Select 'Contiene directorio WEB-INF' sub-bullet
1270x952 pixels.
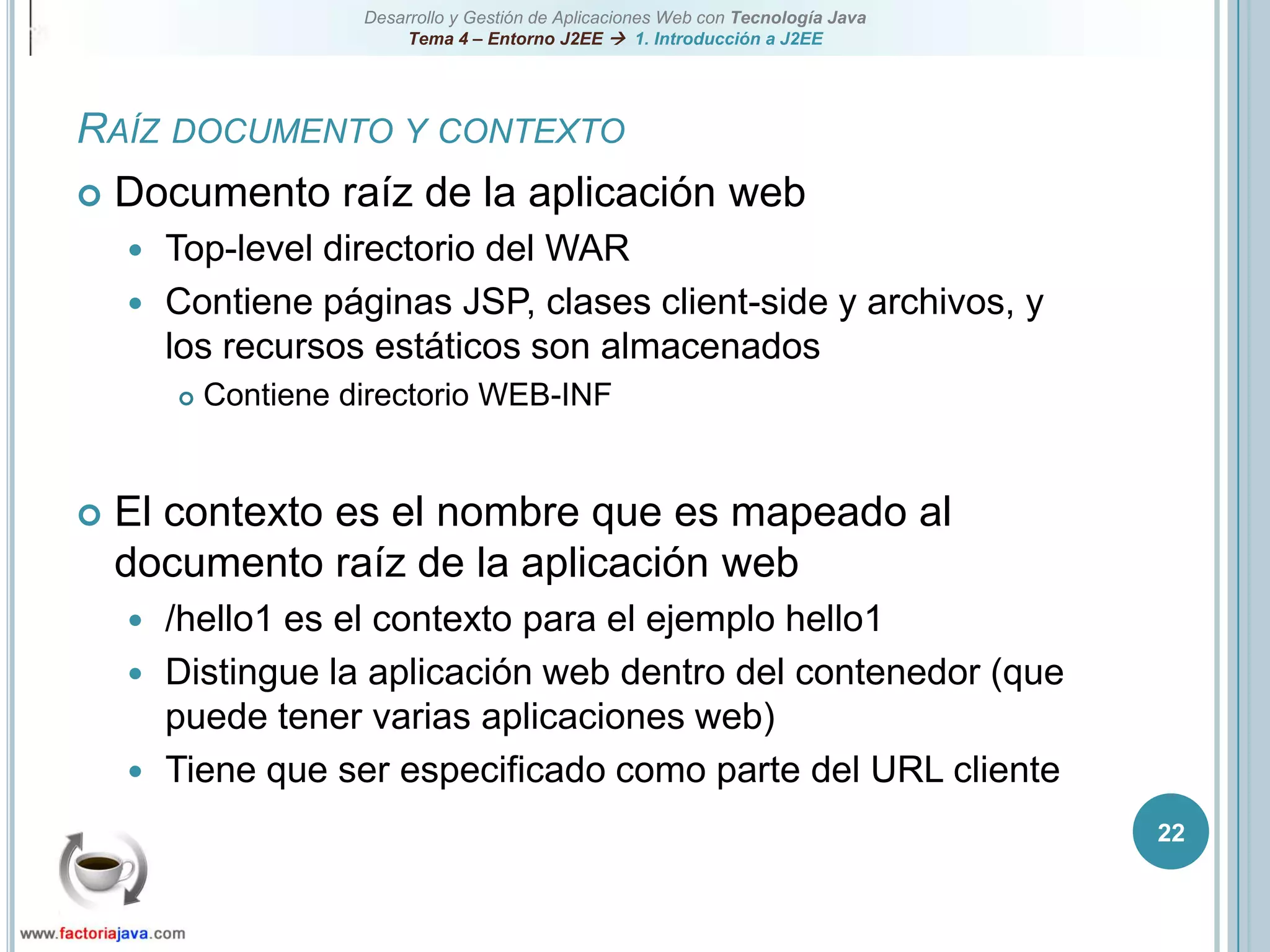point(407,395)
